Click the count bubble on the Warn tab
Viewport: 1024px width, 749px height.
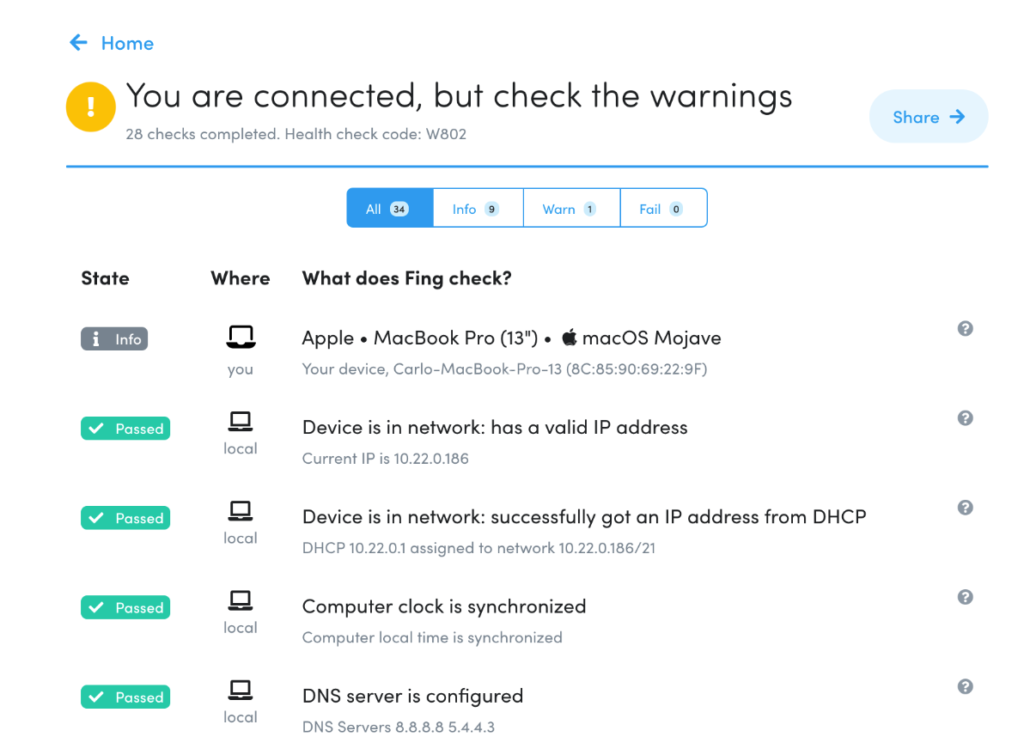pyautogui.click(x=590, y=208)
